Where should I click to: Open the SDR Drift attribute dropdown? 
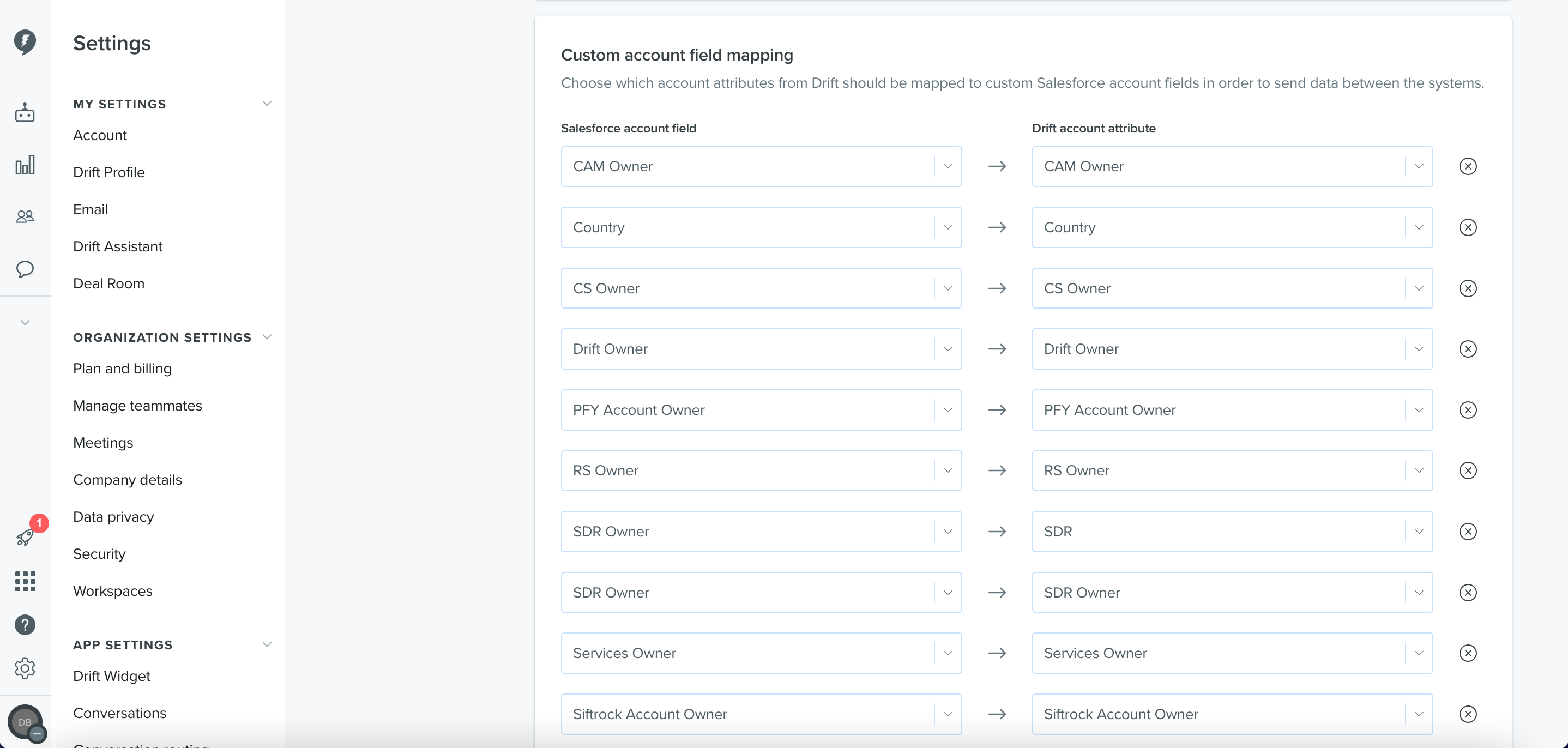[x=1232, y=532]
